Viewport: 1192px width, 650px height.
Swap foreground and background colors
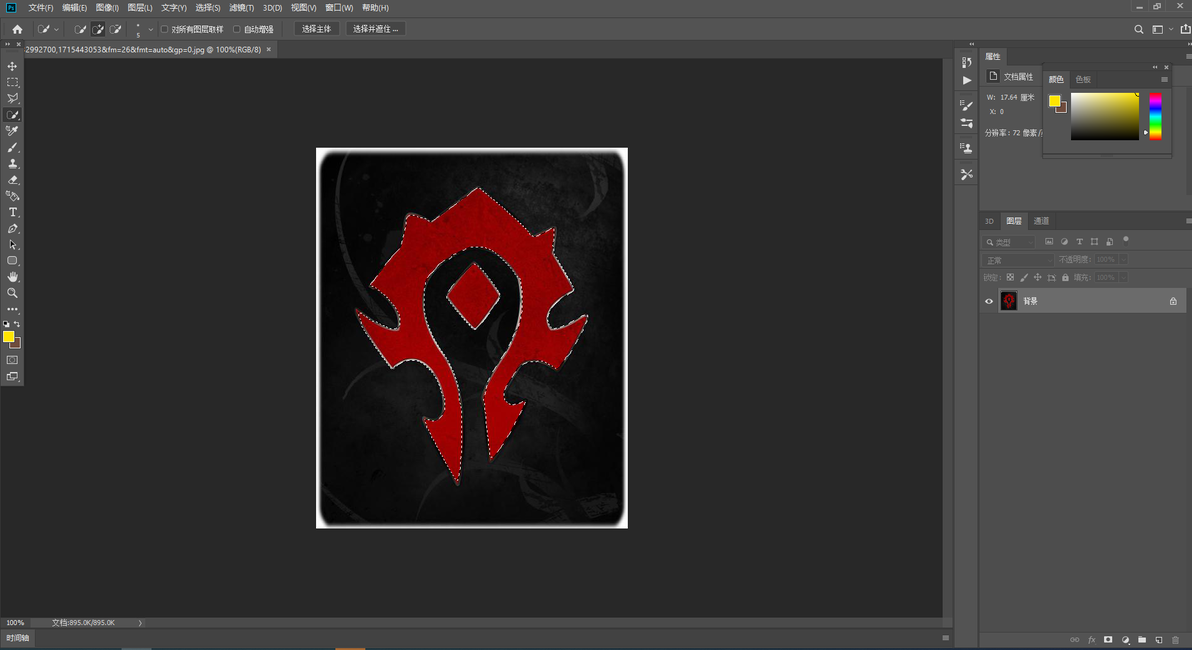pyautogui.click(x=17, y=324)
